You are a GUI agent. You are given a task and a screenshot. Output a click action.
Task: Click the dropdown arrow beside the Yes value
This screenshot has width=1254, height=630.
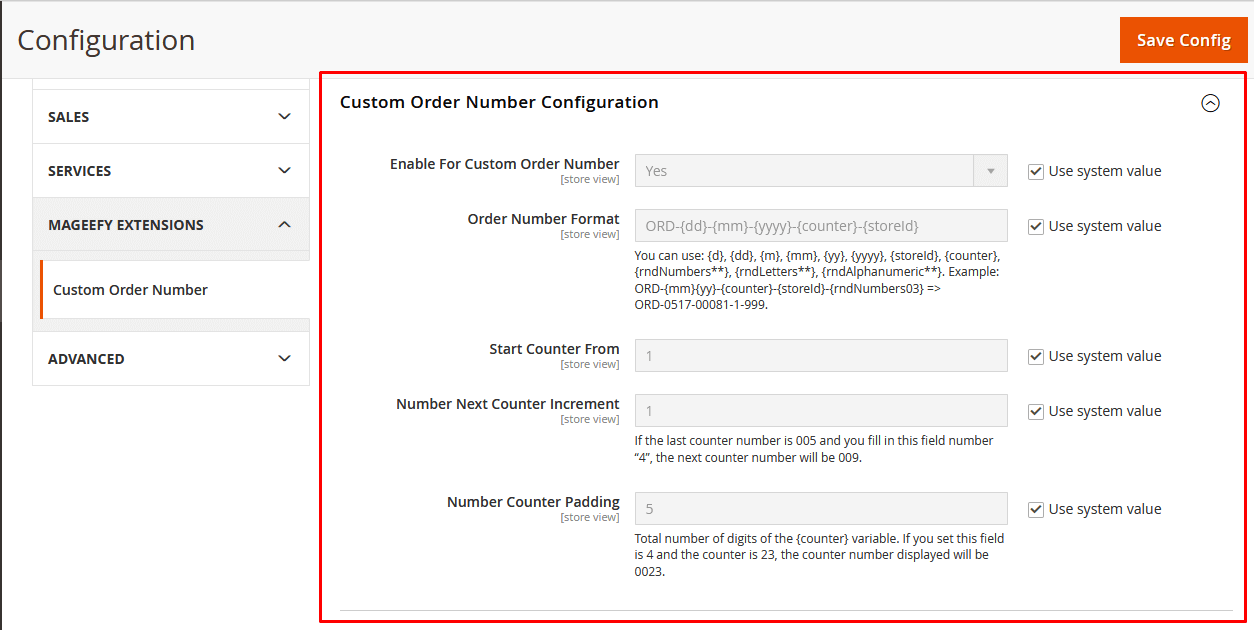pyautogui.click(x=990, y=171)
